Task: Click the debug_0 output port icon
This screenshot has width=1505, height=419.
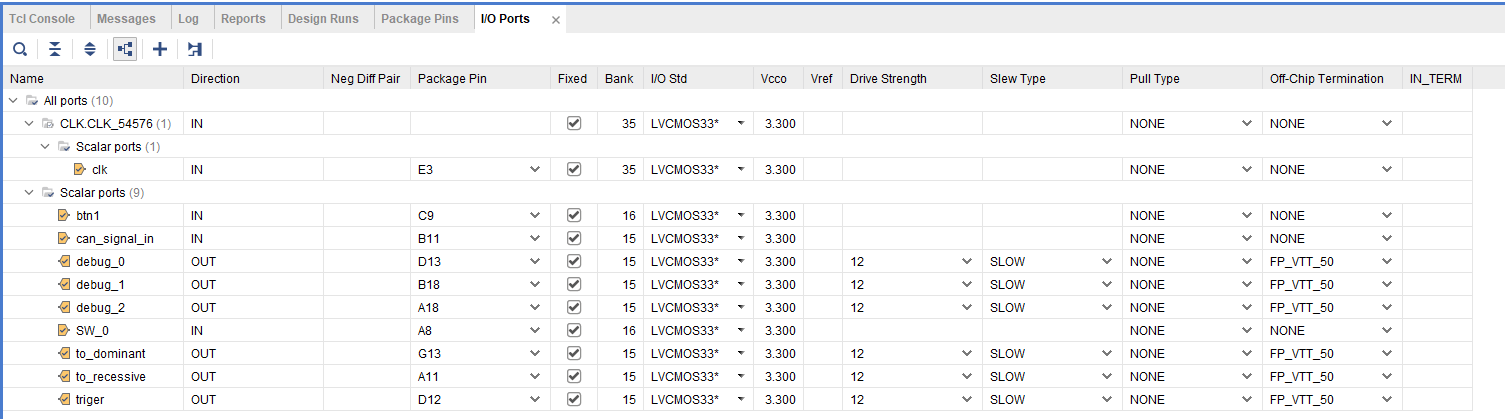Action: 64,261
